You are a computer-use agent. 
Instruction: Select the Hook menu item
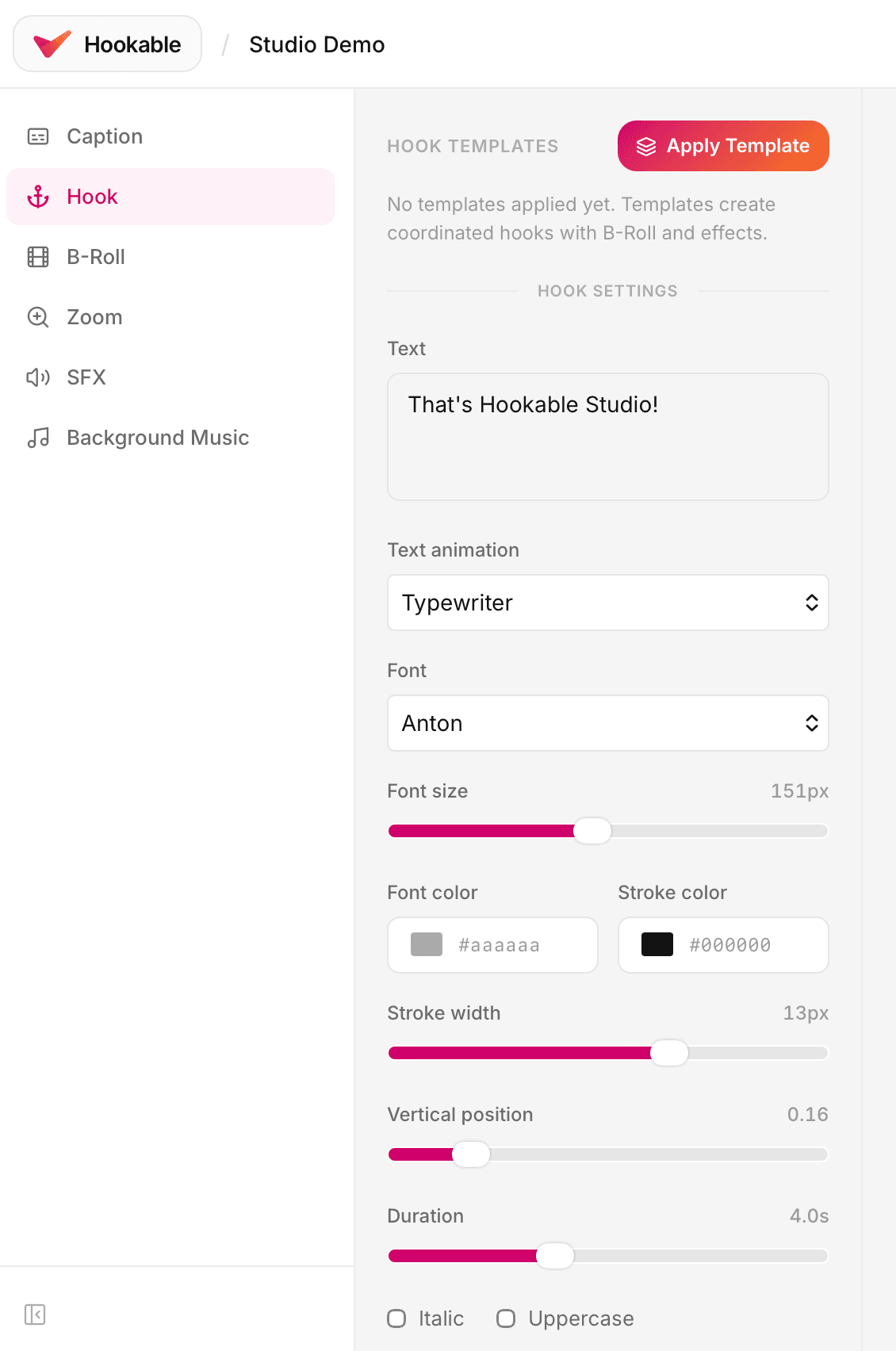point(170,197)
